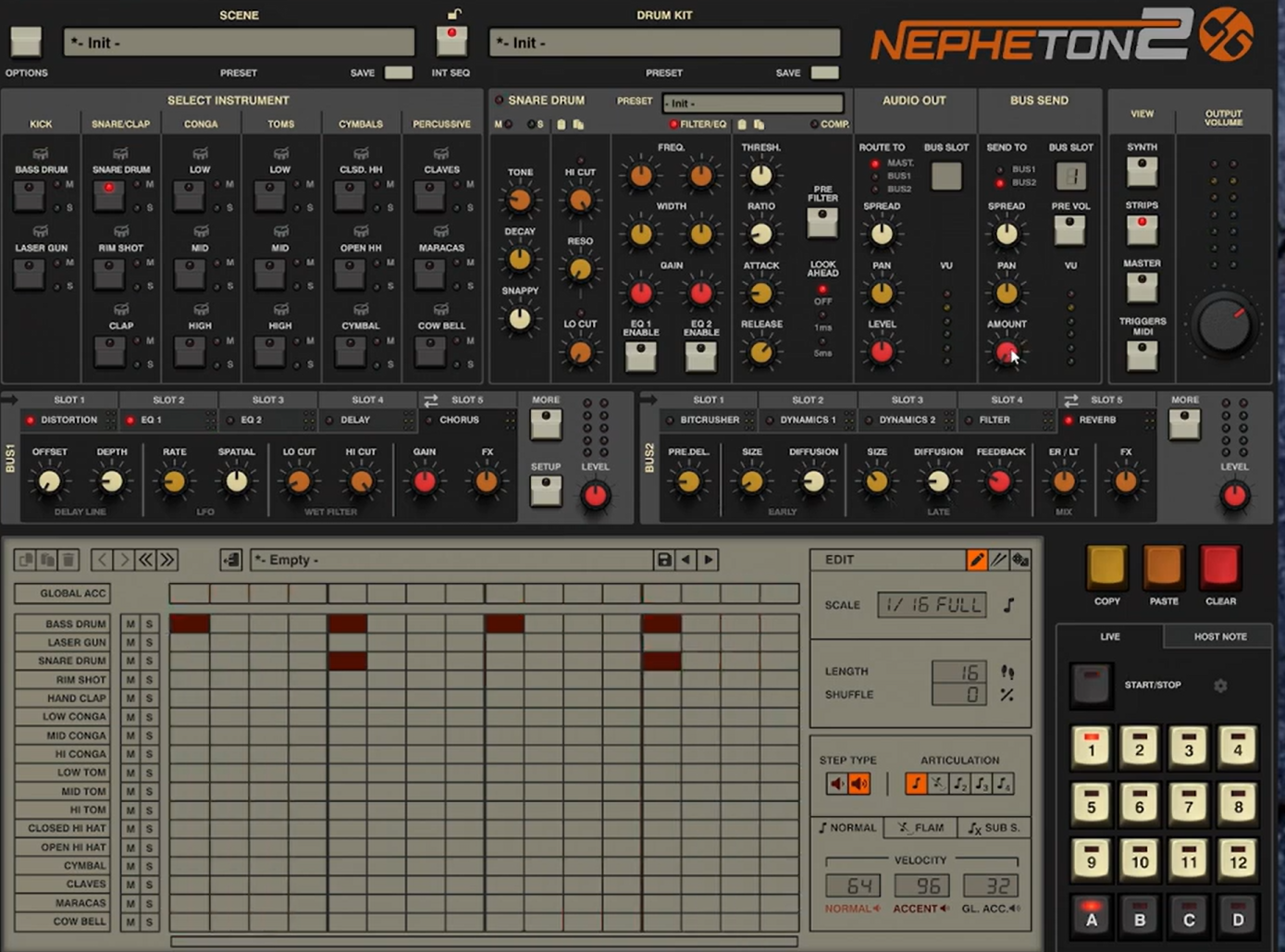Enable the BUS1 Distortion slot LED
The height and width of the screenshot is (952, 1285).
pyautogui.click(x=31, y=420)
